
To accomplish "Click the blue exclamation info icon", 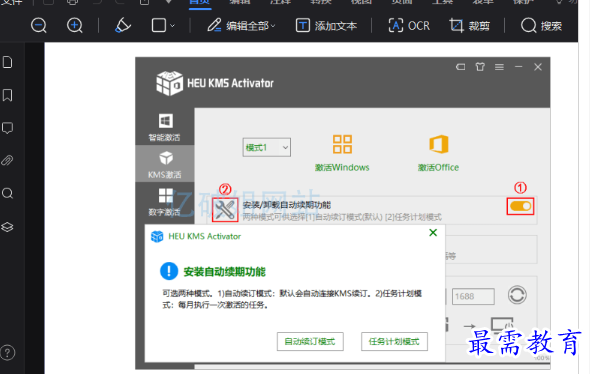I will (169, 271).
